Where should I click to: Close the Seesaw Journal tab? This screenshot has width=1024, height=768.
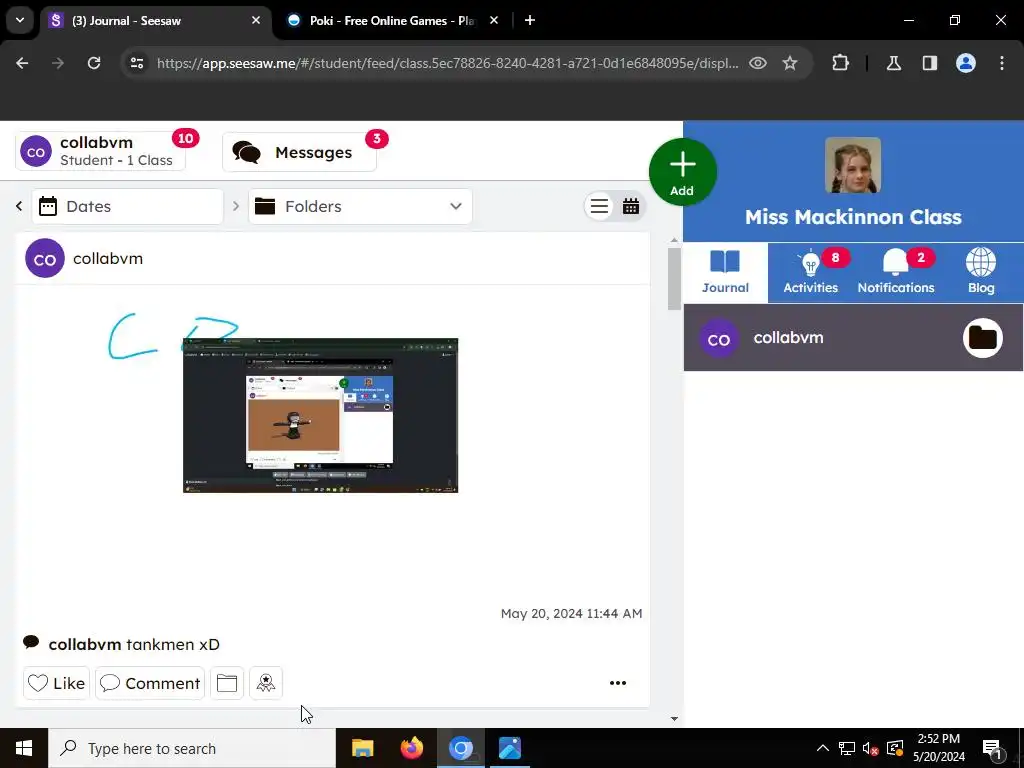pos(256,21)
